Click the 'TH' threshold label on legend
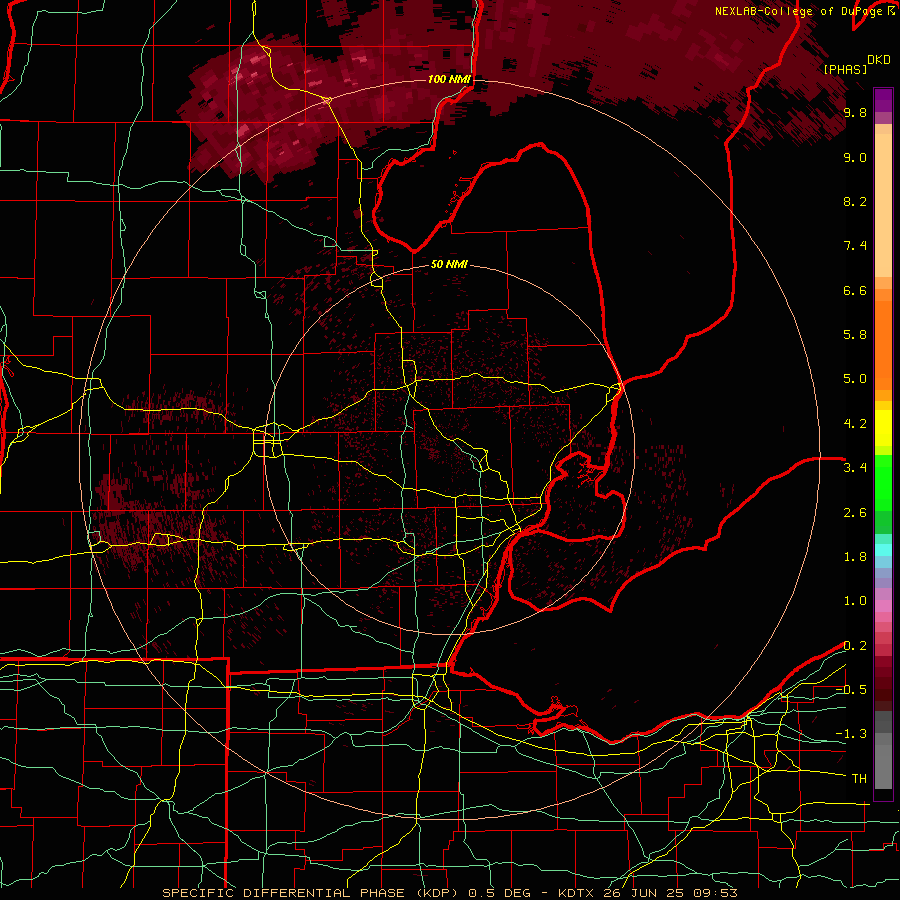The image size is (900, 900). coord(859,779)
